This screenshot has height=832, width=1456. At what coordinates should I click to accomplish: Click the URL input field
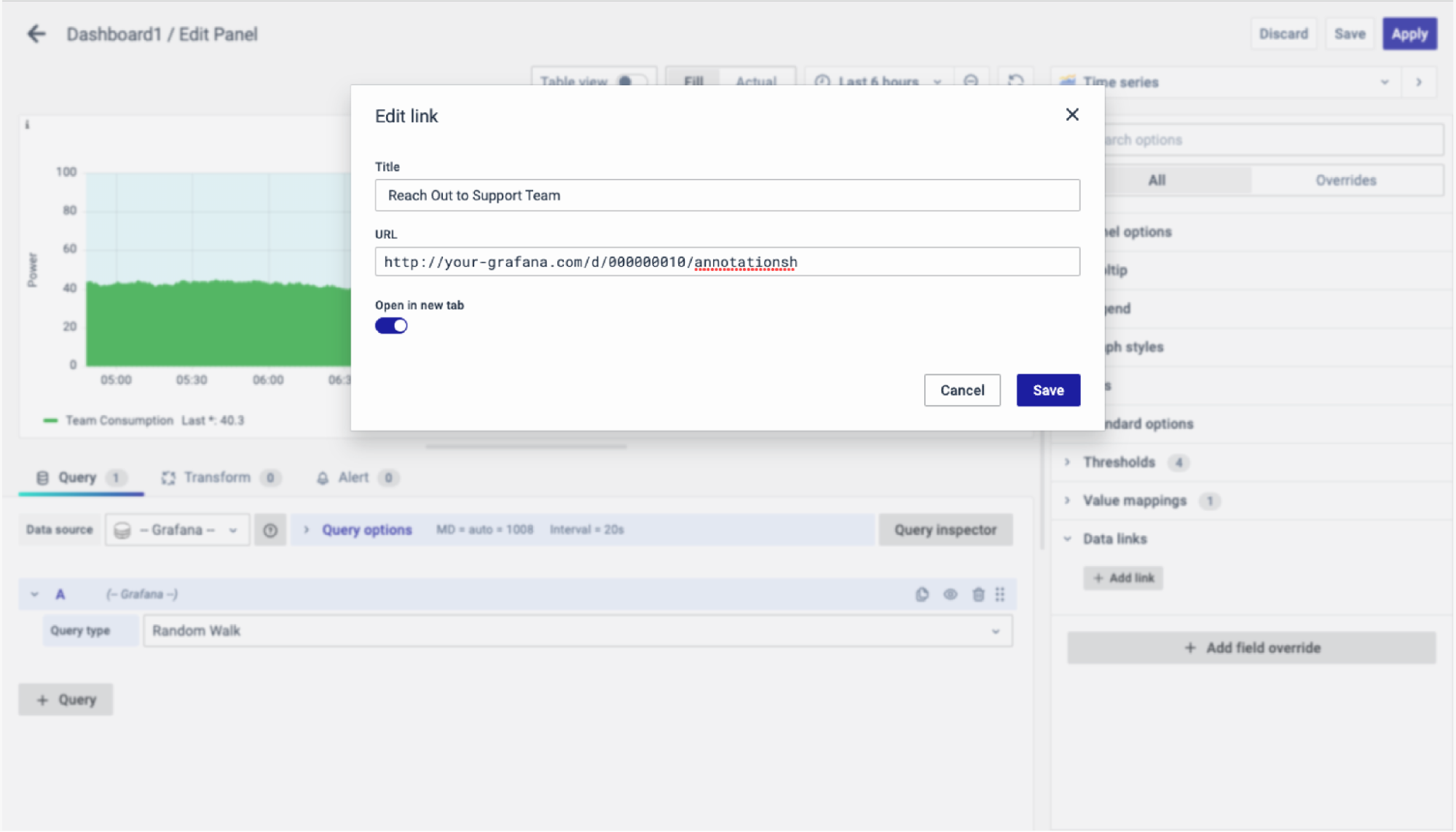click(x=727, y=262)
